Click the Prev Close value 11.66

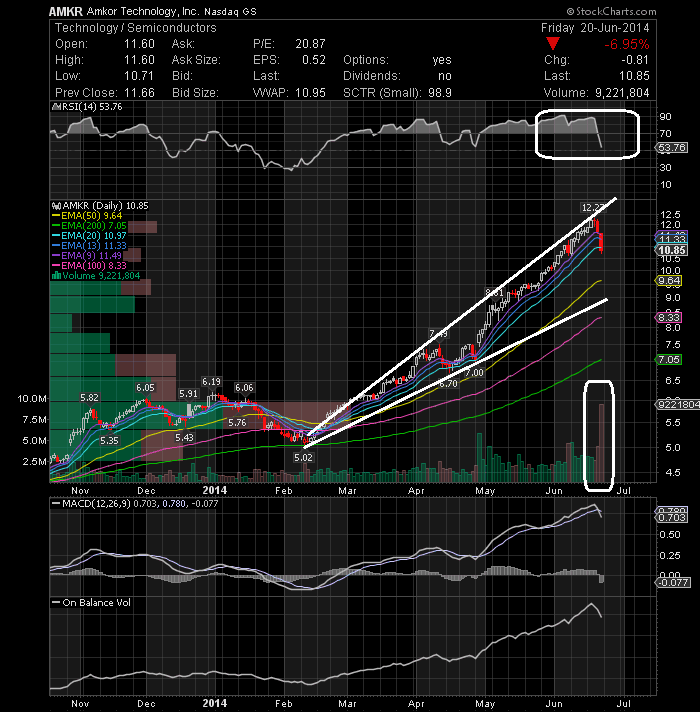point(139,93)
